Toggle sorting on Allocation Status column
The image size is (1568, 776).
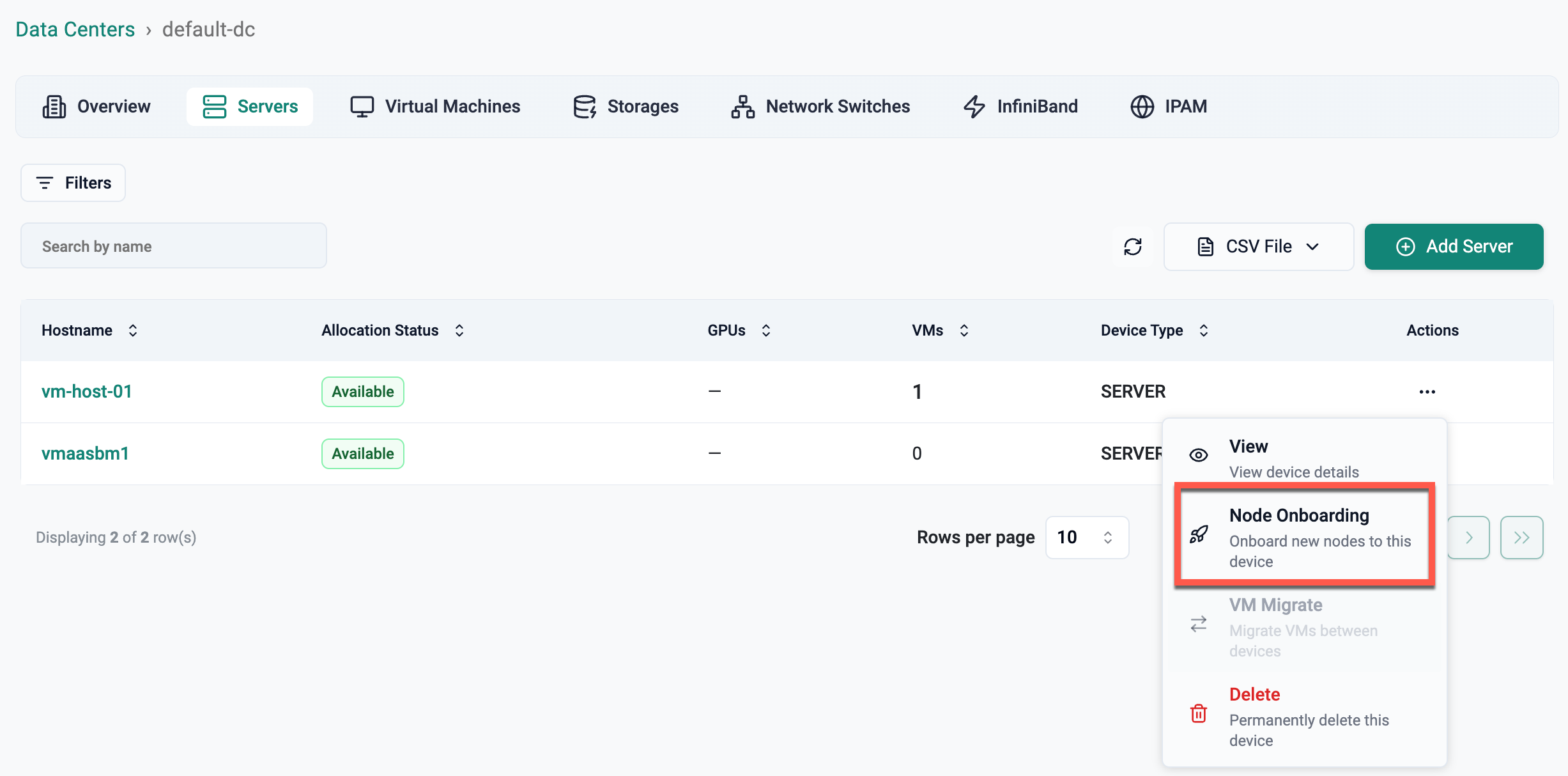[459, 330]
